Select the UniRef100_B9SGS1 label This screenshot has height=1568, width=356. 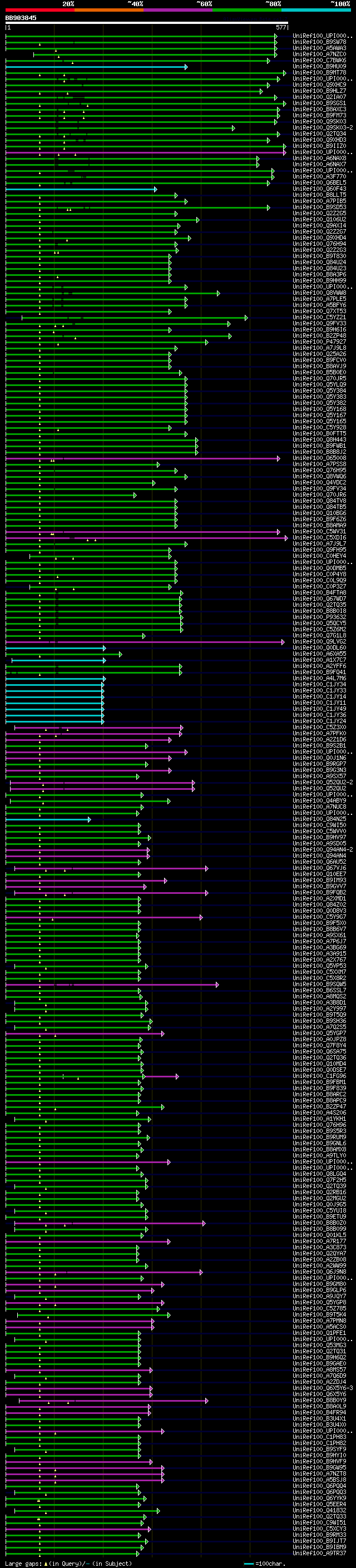pos(319,103)
